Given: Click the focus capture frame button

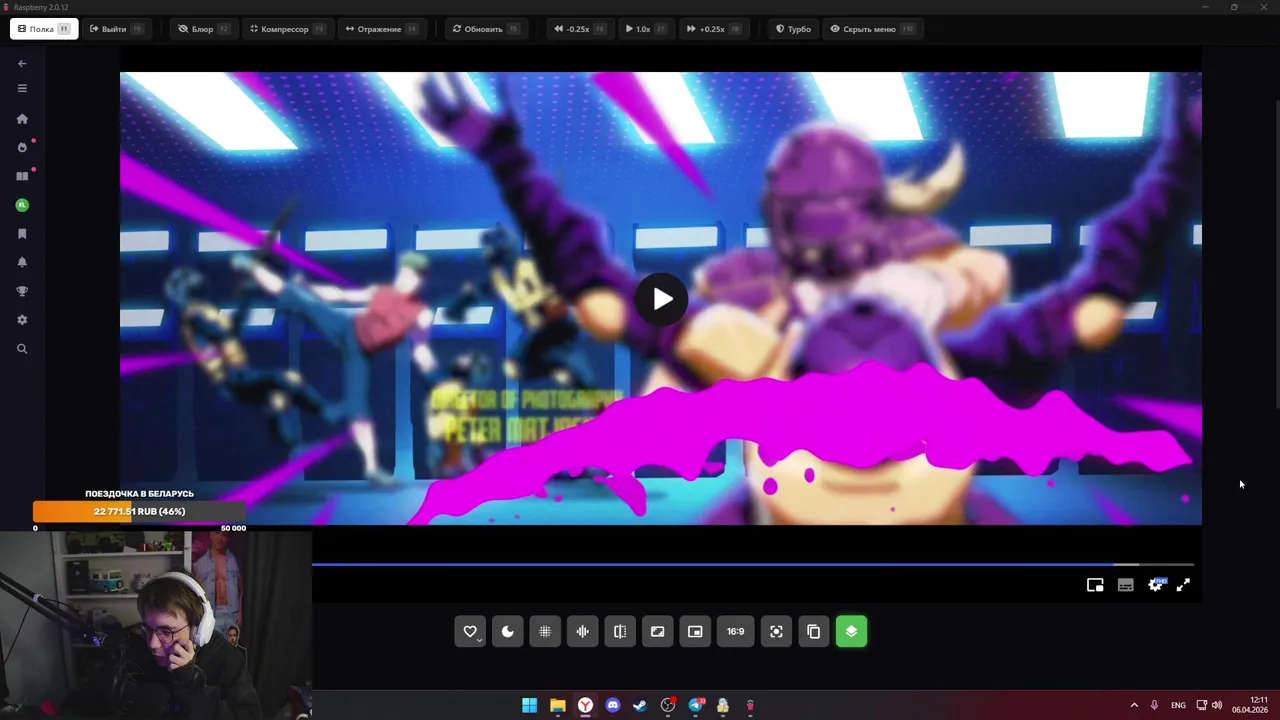Looking at the screenshot, I should (776, 631).
